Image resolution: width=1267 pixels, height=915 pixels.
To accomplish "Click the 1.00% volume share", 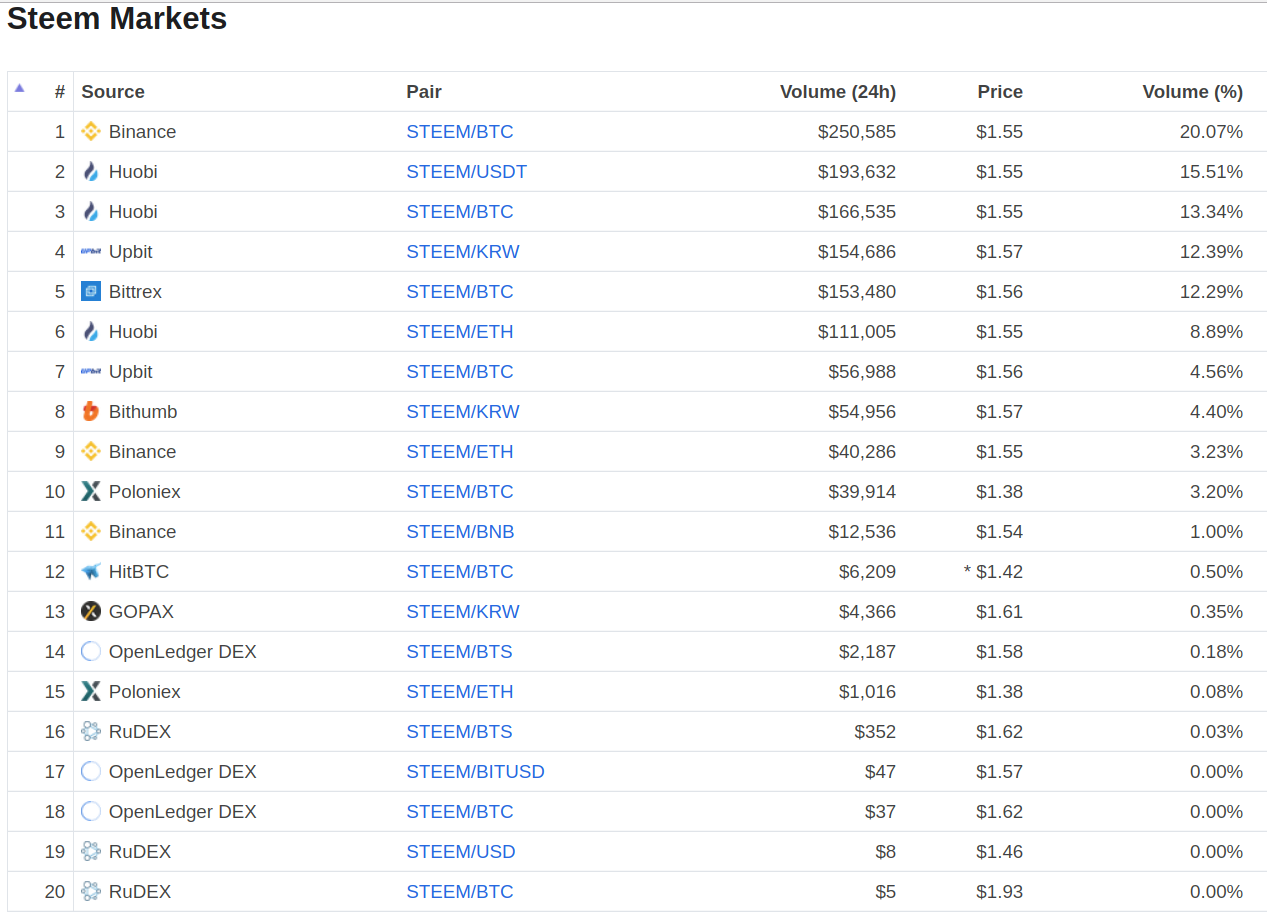I will (1216, 531).
